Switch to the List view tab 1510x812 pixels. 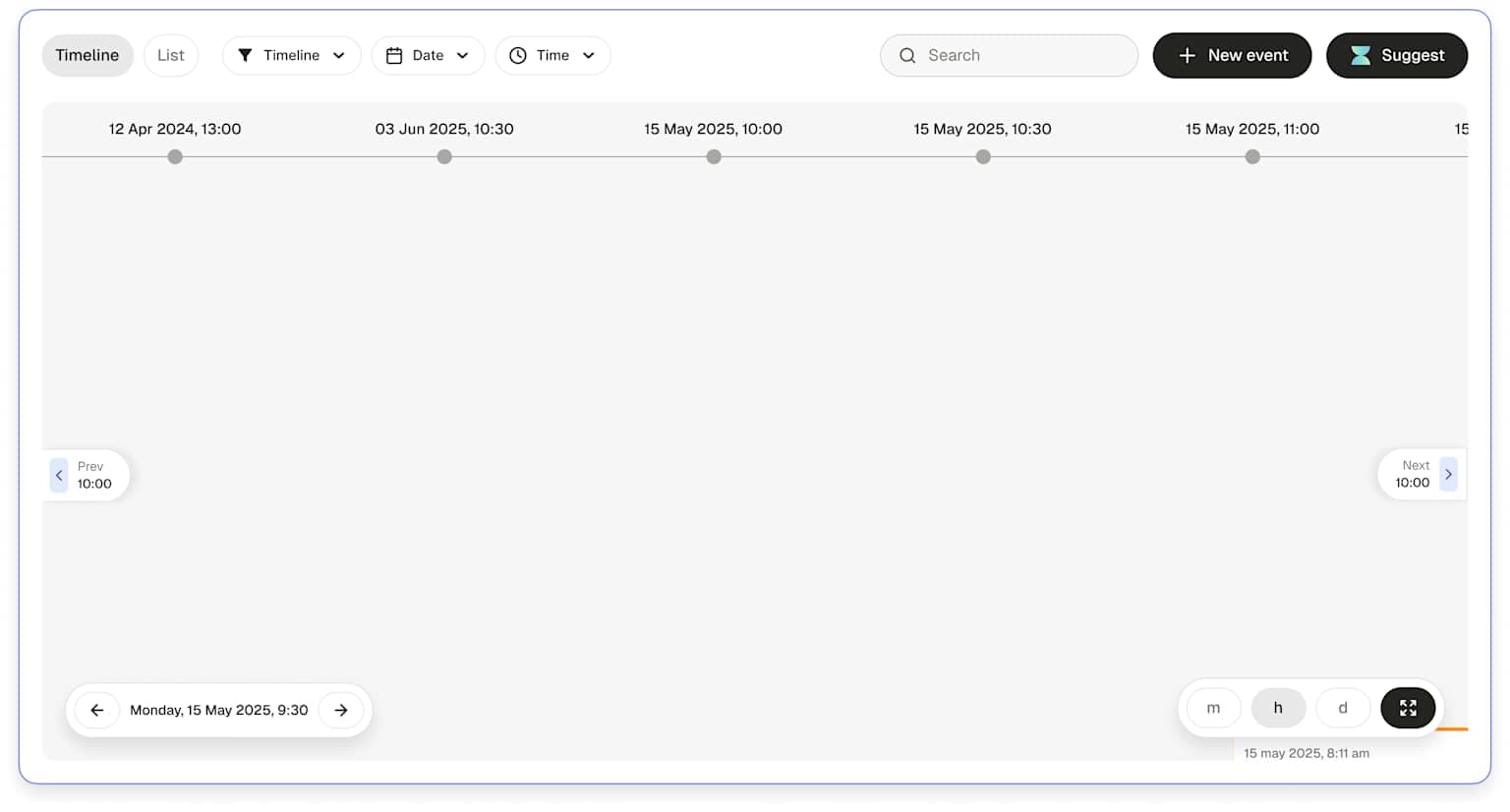tap(170, 55)
